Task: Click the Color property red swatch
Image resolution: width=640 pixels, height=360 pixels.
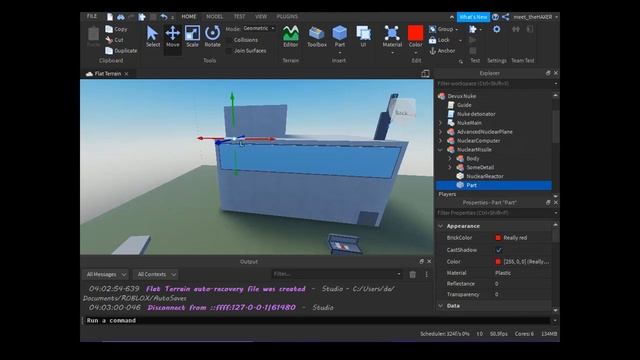Action: pos(498,262)
